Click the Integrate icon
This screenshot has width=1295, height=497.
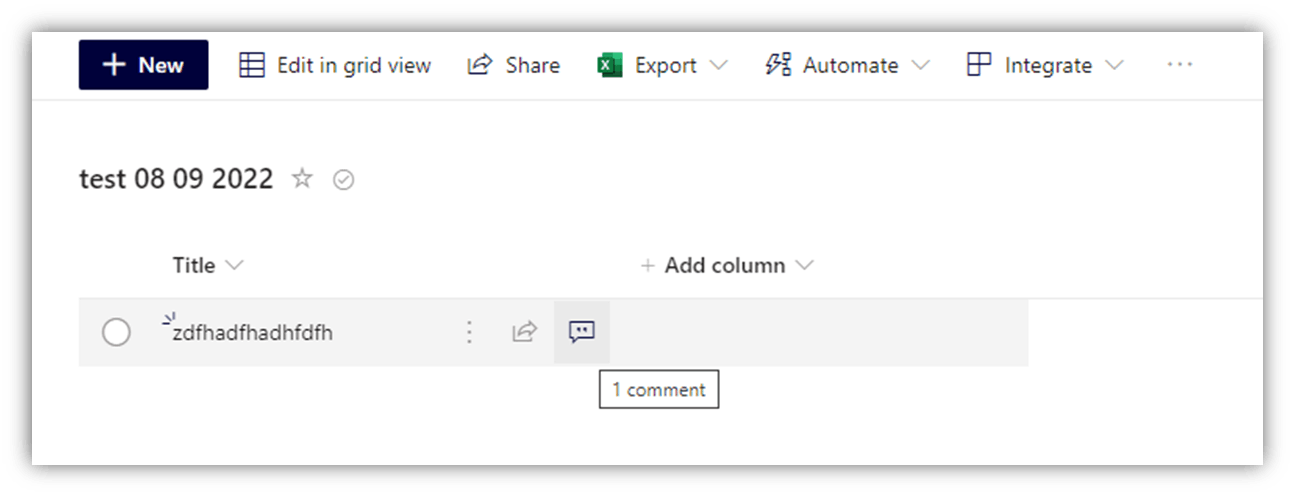(x=979, y=65)
